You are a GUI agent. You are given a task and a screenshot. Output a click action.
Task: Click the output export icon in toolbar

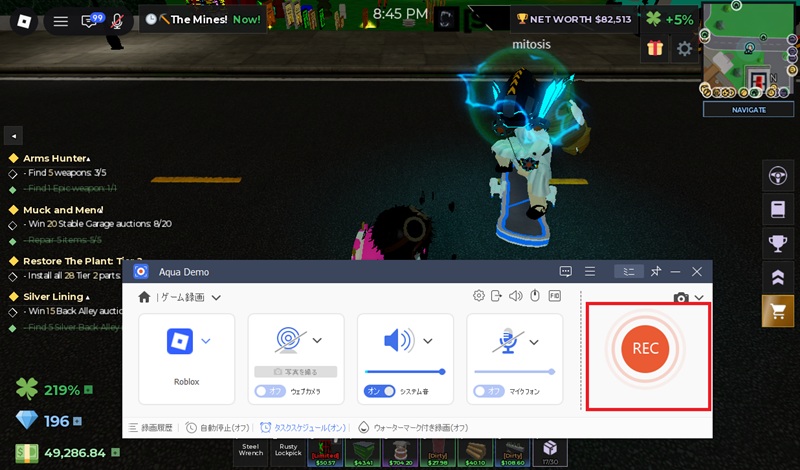tap(496, 295)
